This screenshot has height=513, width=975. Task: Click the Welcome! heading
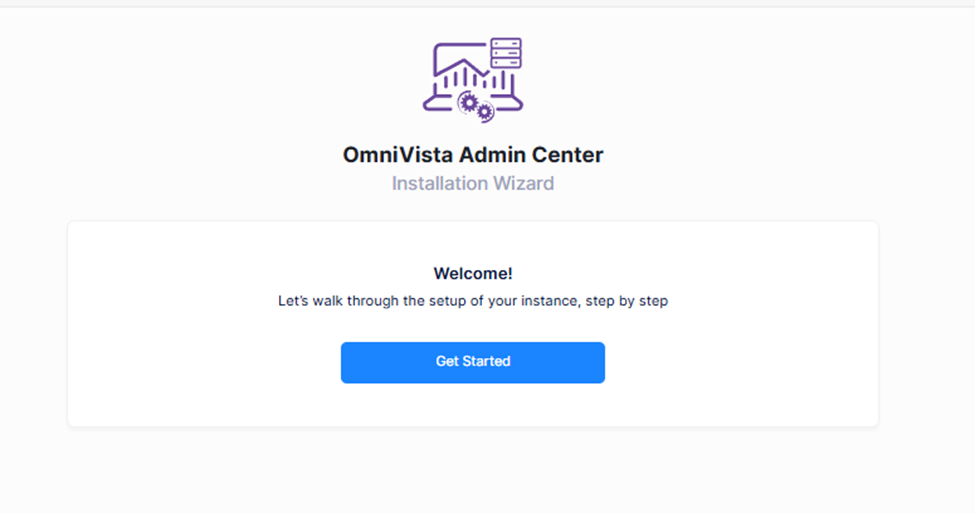click(473, 273)
